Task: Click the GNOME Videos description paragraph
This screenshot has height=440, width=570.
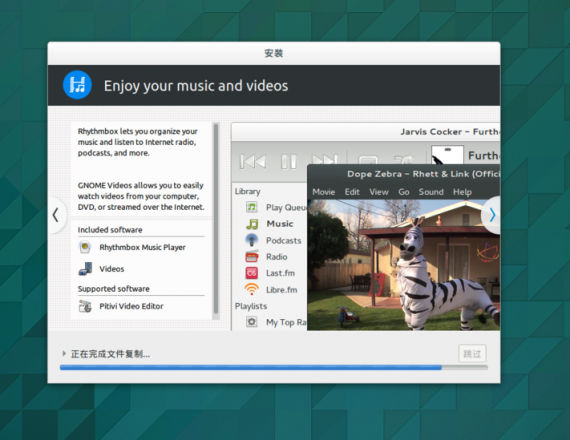Action: click(141, 196)
